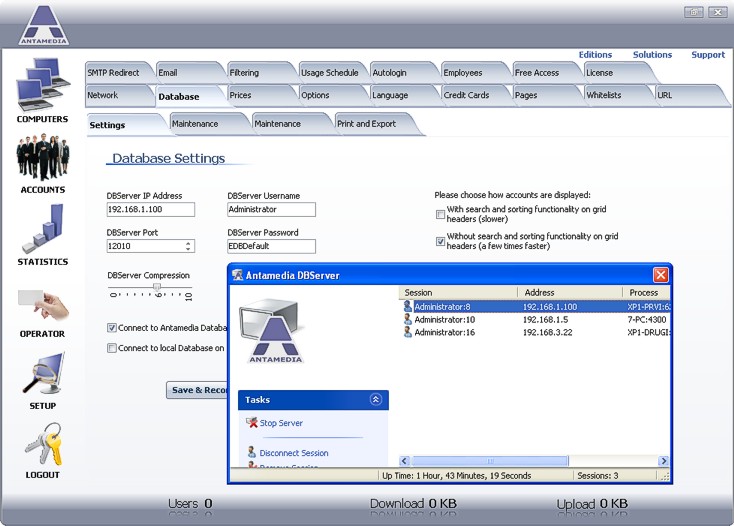Close the Antamedia DBServer window

click(661, 275)
